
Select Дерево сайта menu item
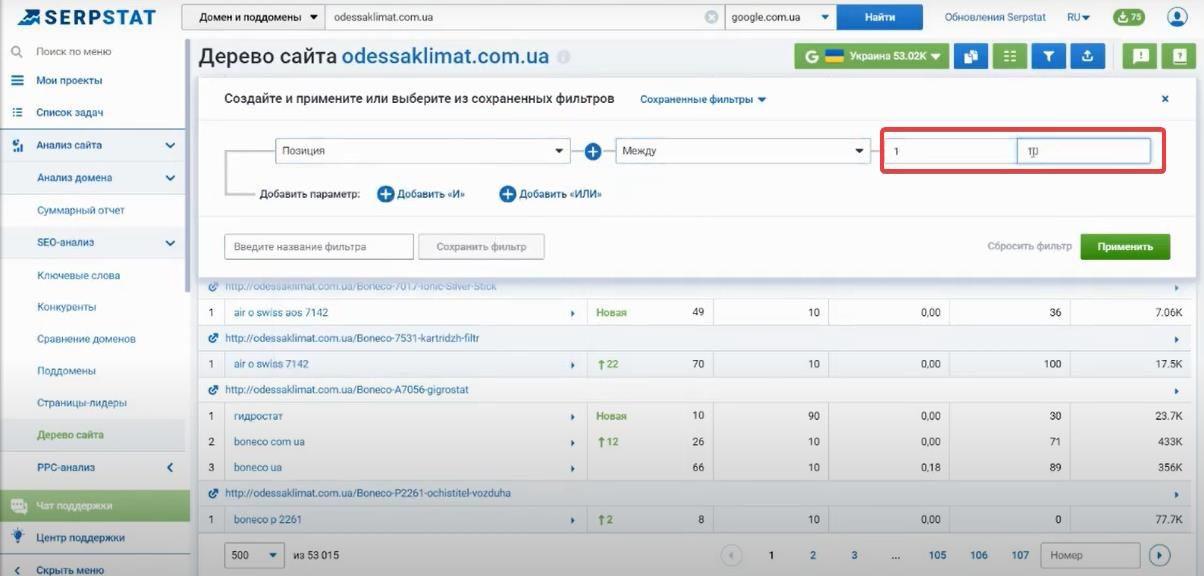click(x=70, y=435)
